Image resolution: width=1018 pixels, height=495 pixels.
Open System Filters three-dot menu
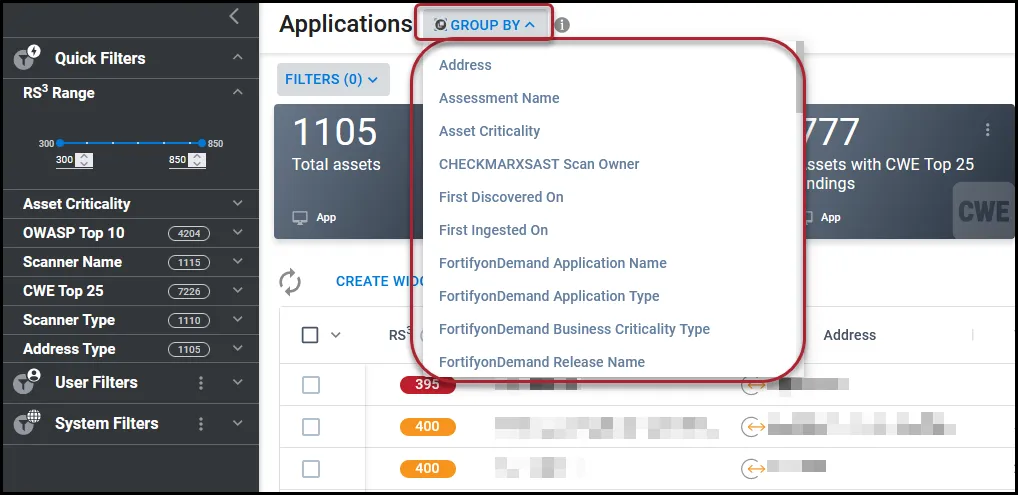point(201,424)
